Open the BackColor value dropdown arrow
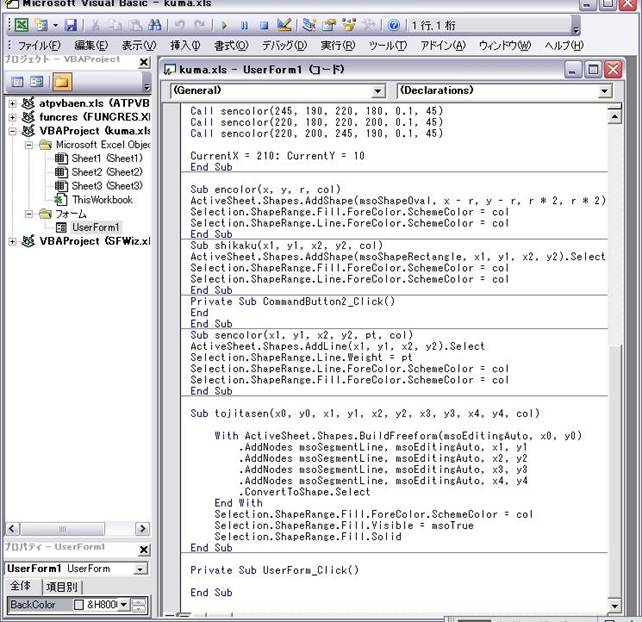This screenshot has width=642, height=622. (x=124, y=605)
